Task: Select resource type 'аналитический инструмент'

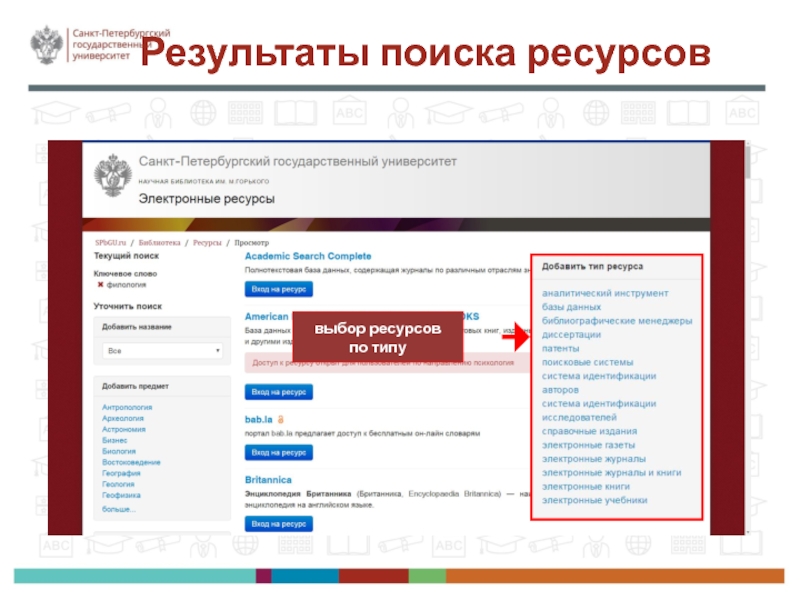Action: pos(605,293)
